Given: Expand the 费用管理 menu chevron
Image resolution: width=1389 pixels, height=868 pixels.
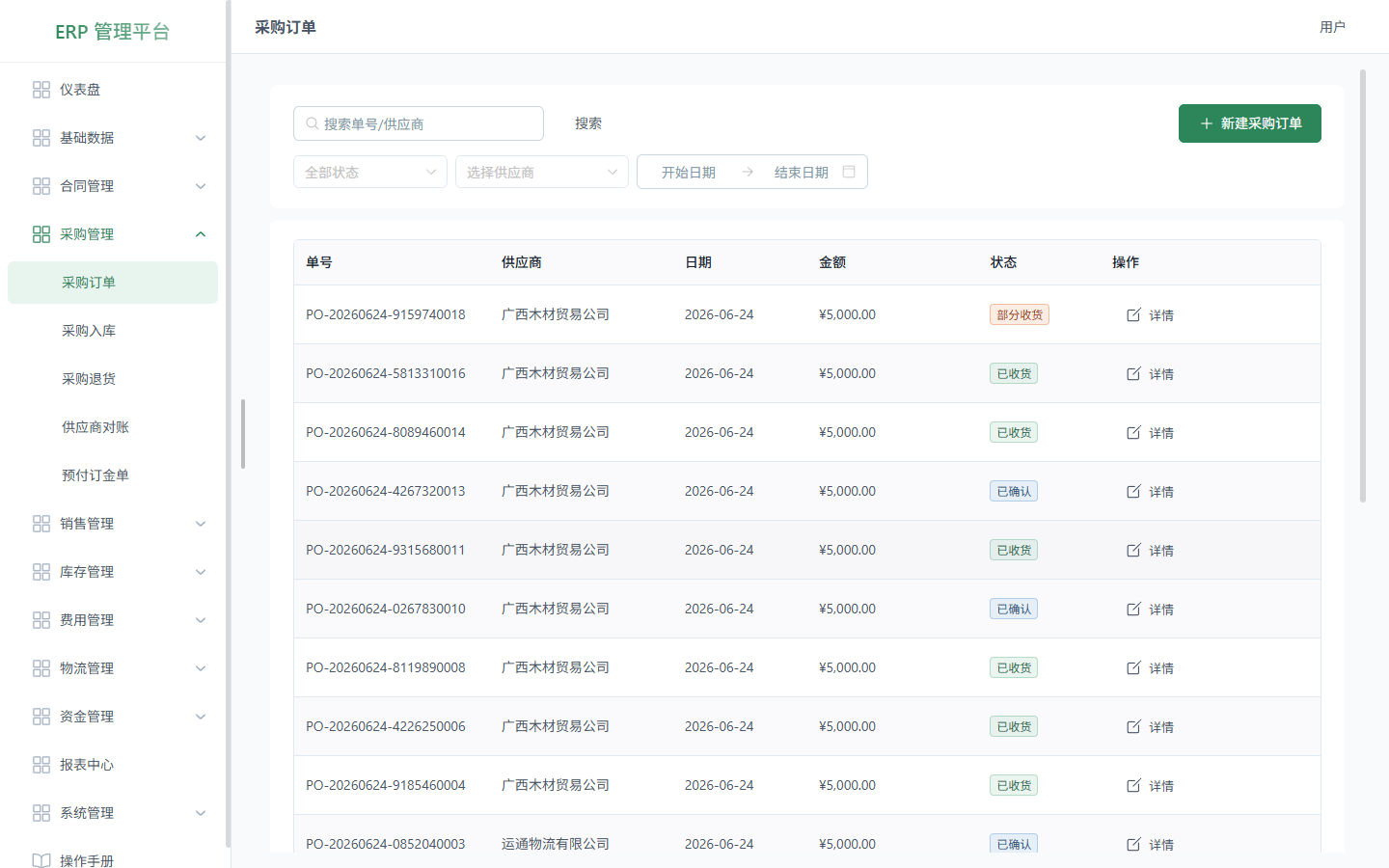Looking at the screenshot, I should (x=201, y=620).
